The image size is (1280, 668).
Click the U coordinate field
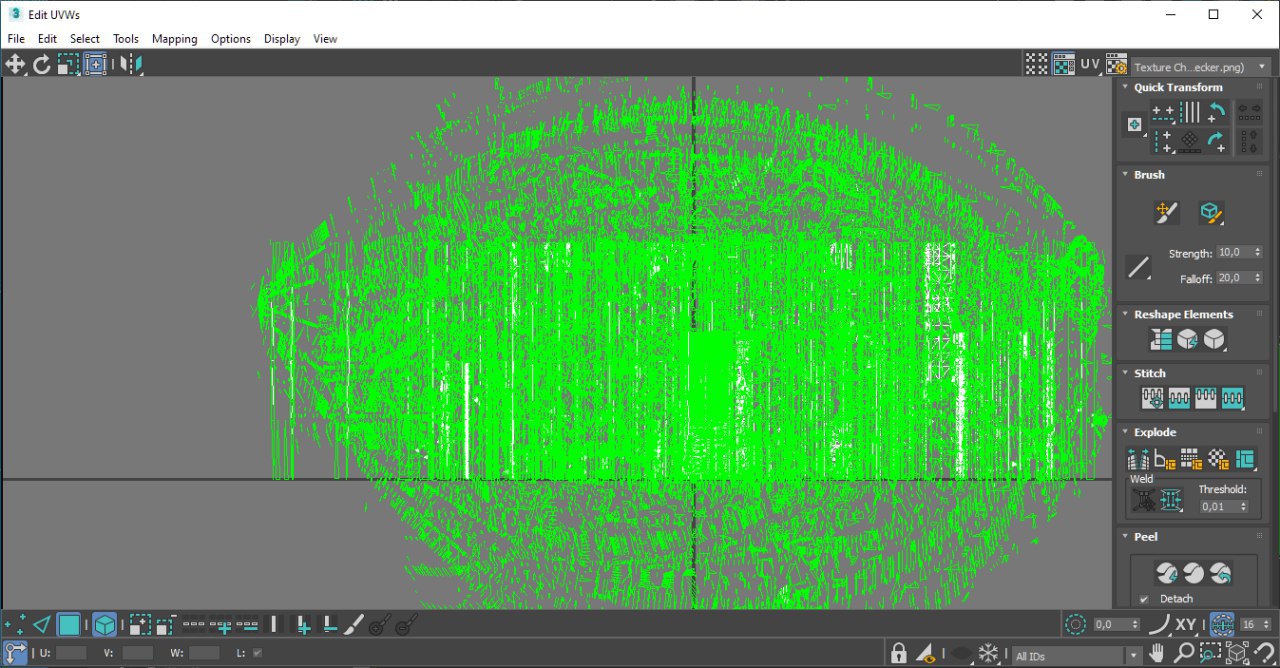coord(71,653)
